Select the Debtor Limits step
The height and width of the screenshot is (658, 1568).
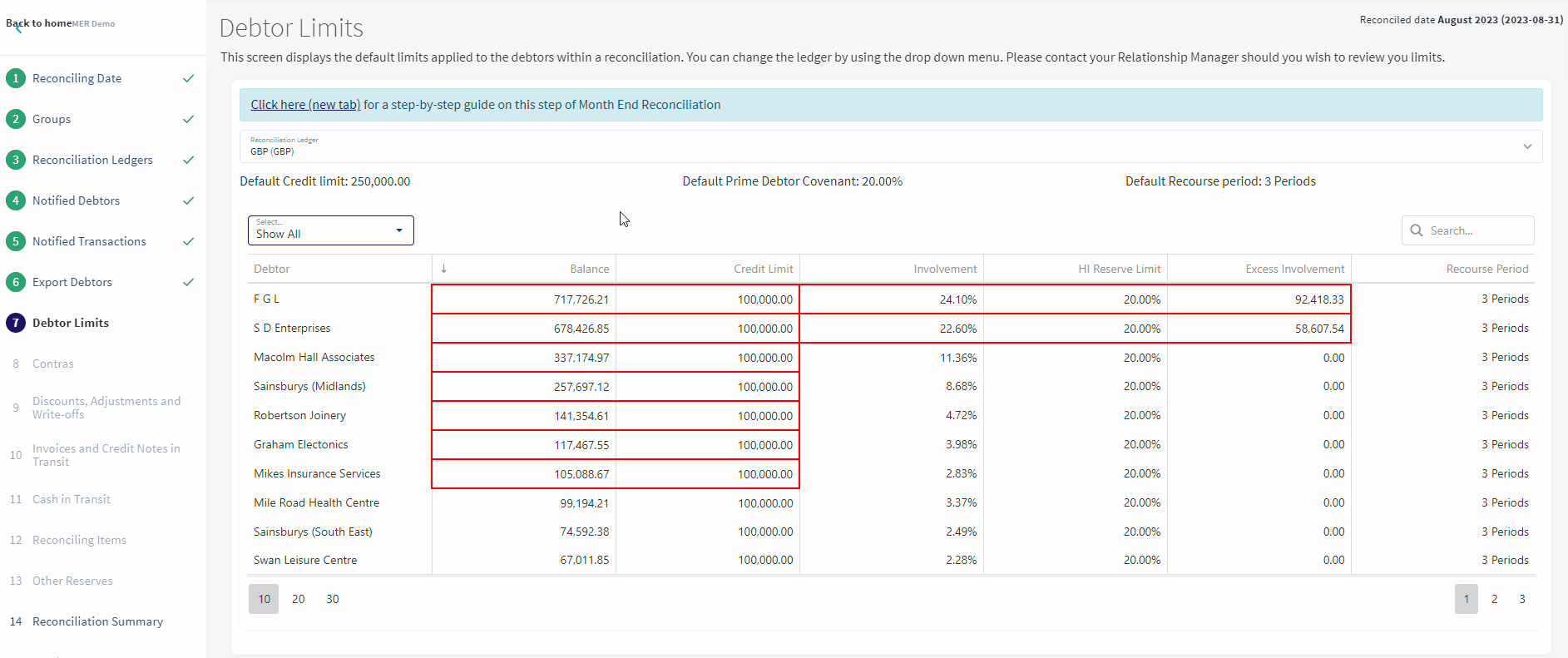click(x=71, y=323)
